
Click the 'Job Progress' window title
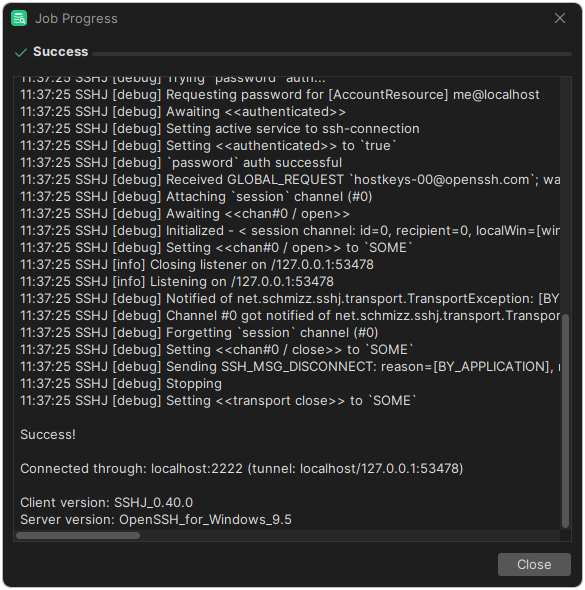click(76, 18)
